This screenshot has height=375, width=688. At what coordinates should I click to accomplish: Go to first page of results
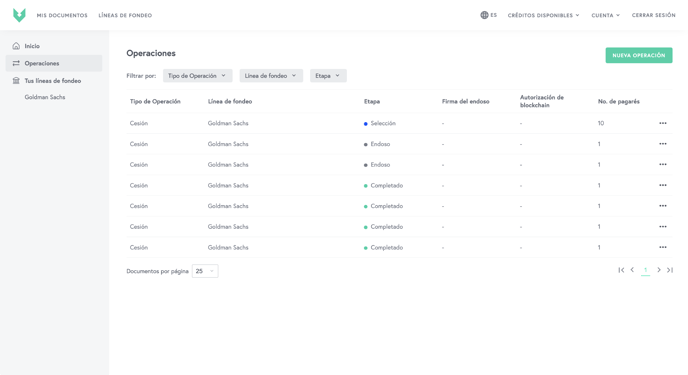click(621, 270)
